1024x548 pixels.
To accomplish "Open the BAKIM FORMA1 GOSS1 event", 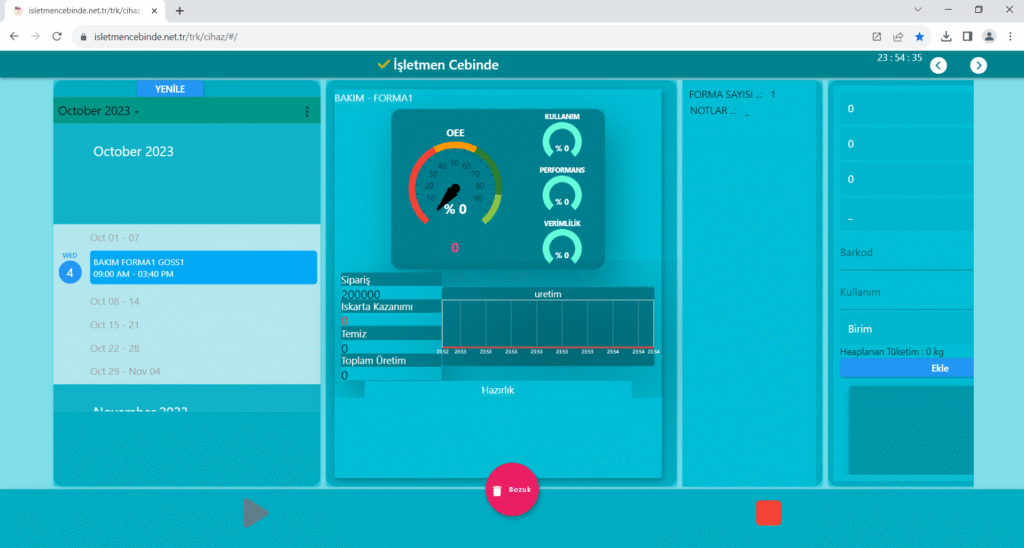I will [203, 268].
